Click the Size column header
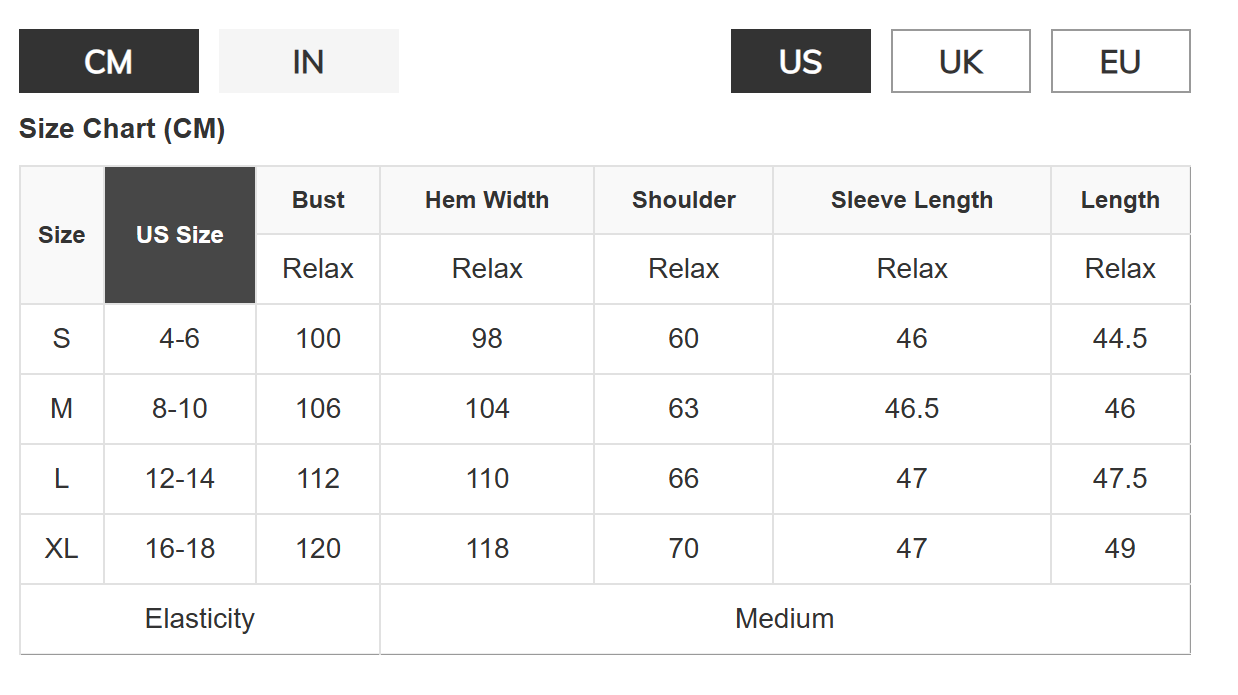Viewport: 1238px width, 695px height. coord(62,235)
